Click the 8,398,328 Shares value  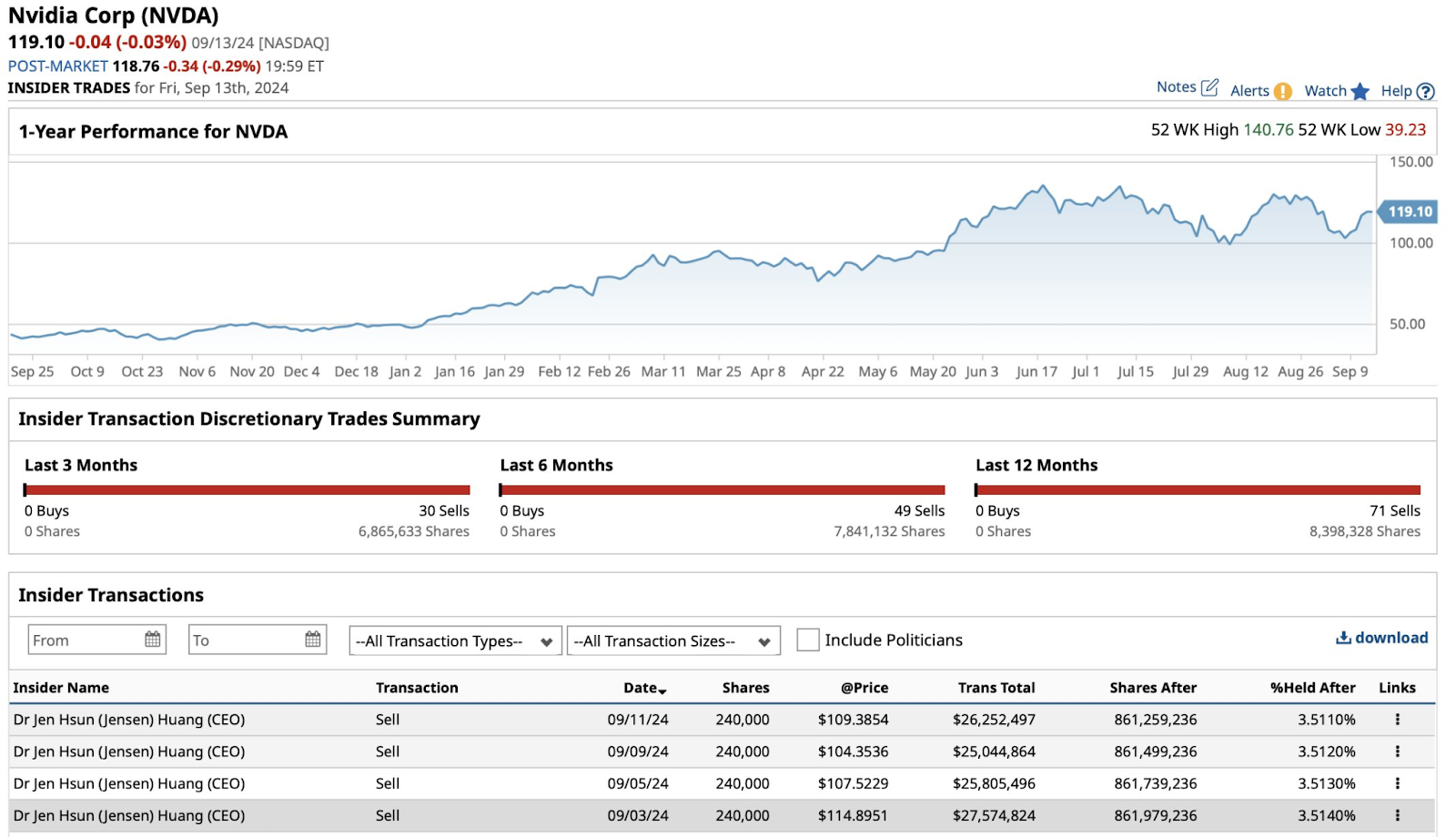pos(1365,531)
